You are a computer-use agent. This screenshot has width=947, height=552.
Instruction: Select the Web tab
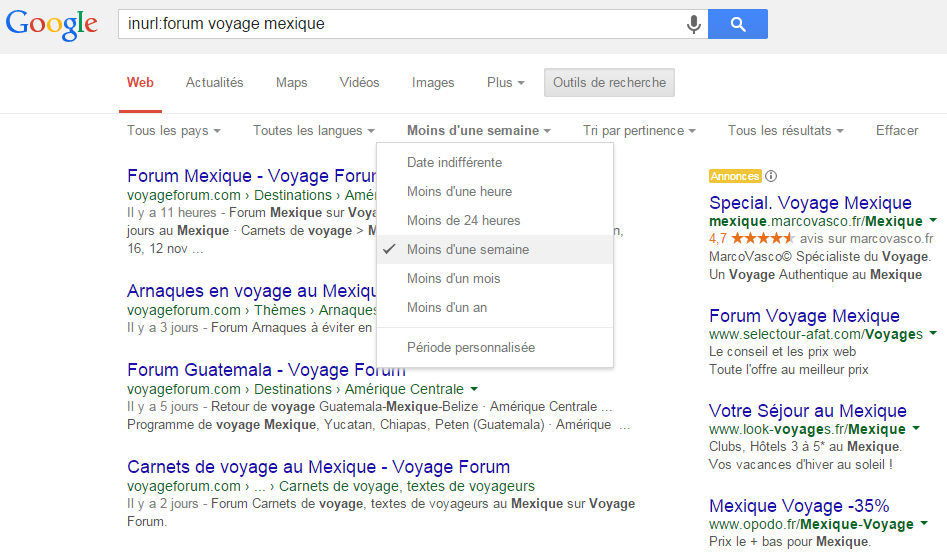(x=140, y=83)
